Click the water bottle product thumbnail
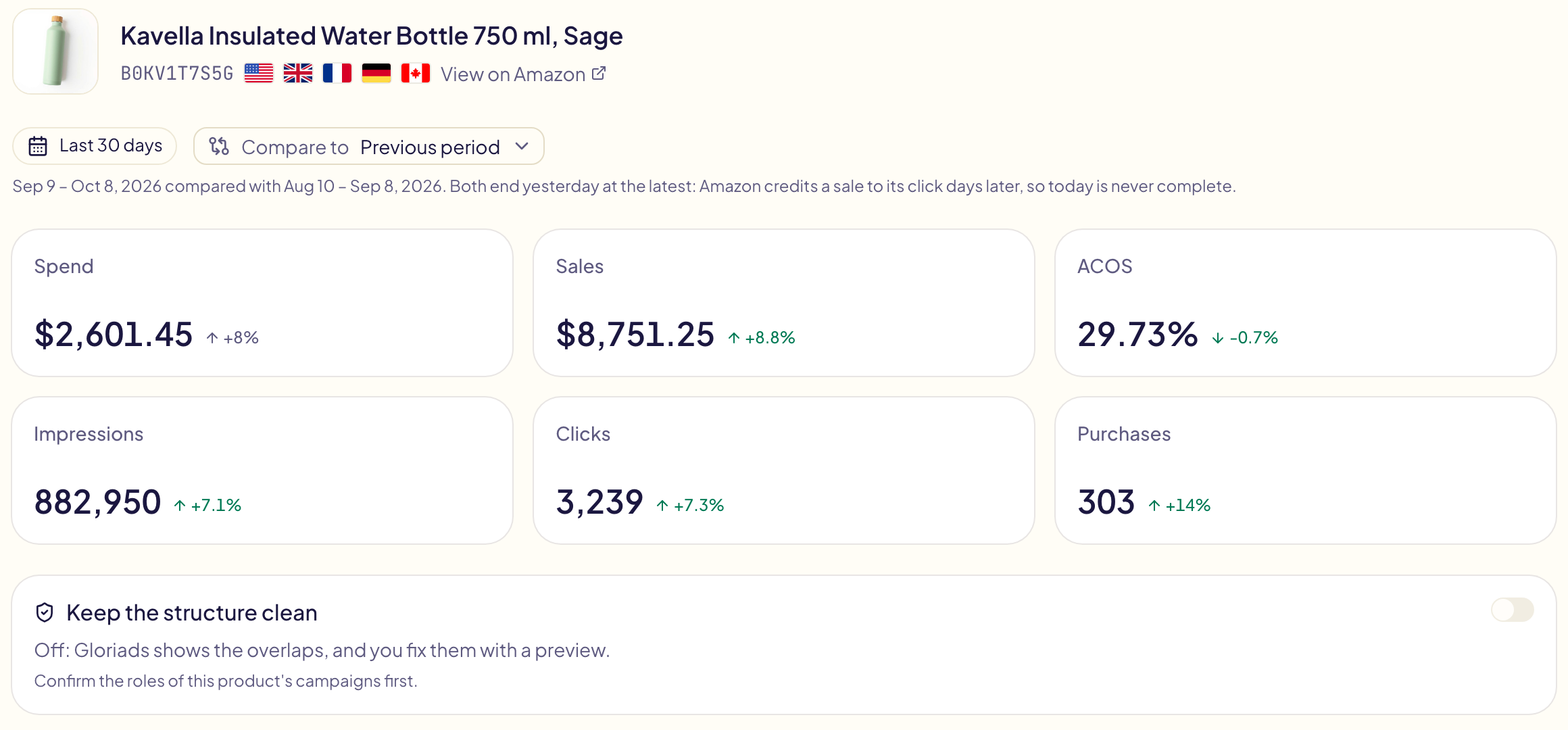This screenshot has width=1568, height=730. pos(55,51)
